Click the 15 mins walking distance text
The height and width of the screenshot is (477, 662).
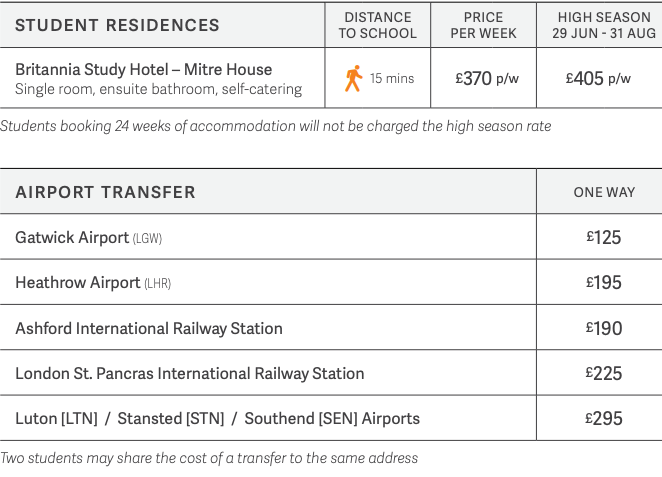(x=392, y=79)
